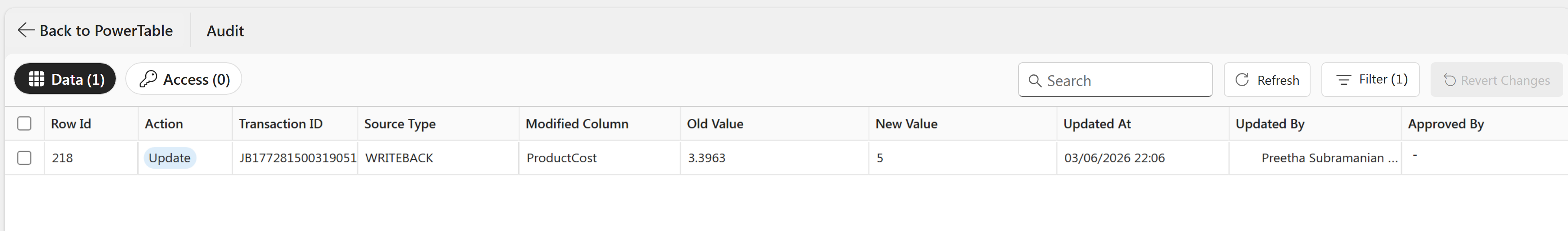The width and height of the screenshot is (1568, 231).
Task: Click the Access key icon
Action: pos(148,79)
